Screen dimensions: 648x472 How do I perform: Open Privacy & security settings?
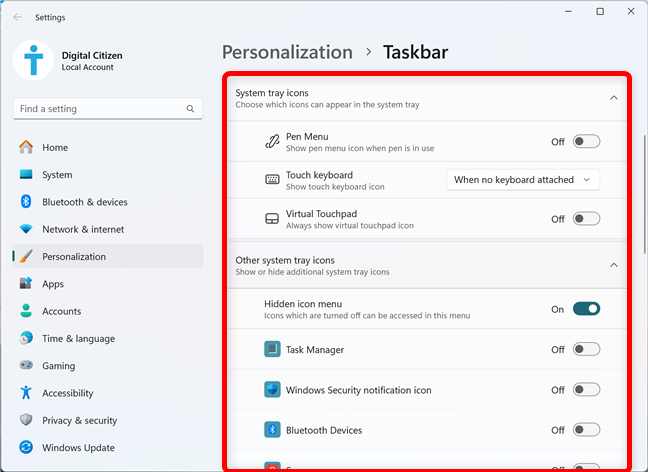tap(107, 420)
